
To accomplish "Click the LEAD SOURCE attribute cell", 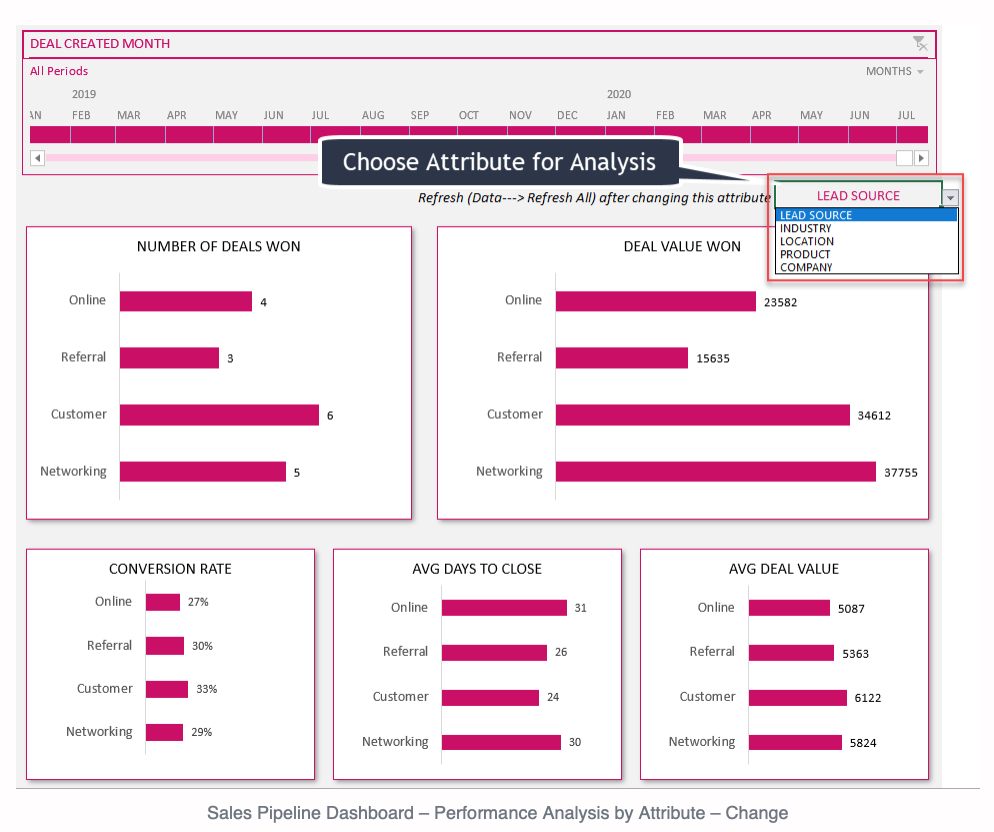I will point(858,195).
